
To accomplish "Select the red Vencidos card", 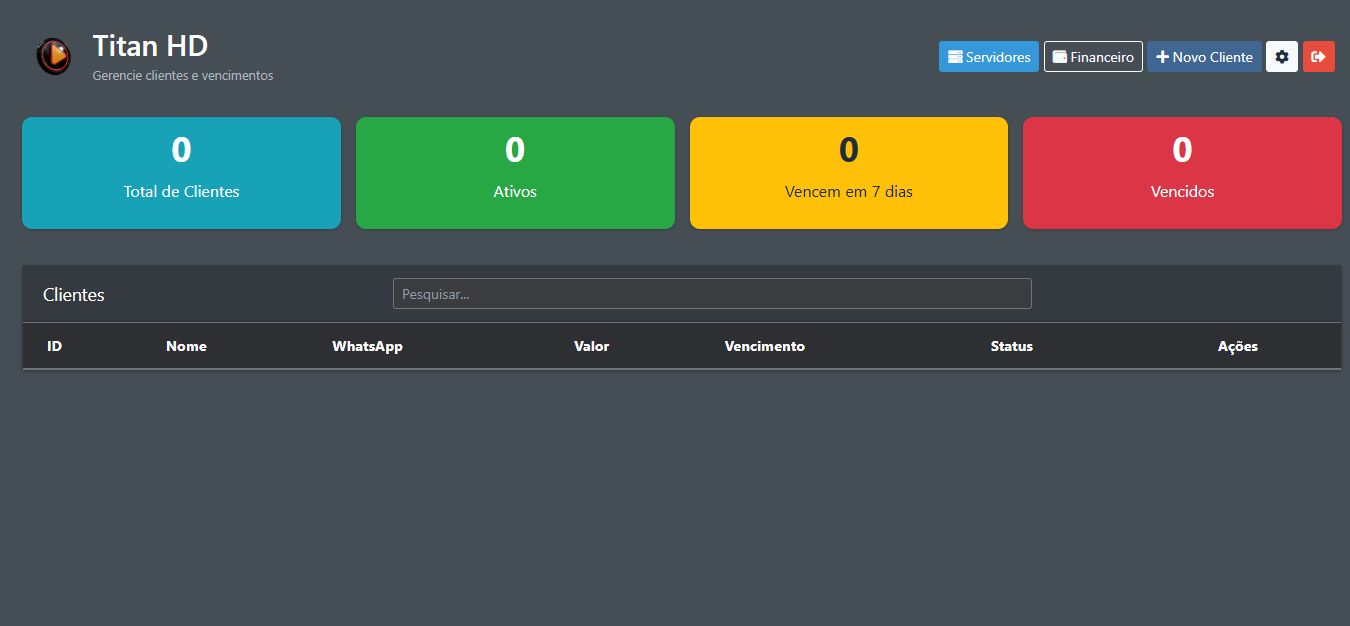I will [1182, 173].
